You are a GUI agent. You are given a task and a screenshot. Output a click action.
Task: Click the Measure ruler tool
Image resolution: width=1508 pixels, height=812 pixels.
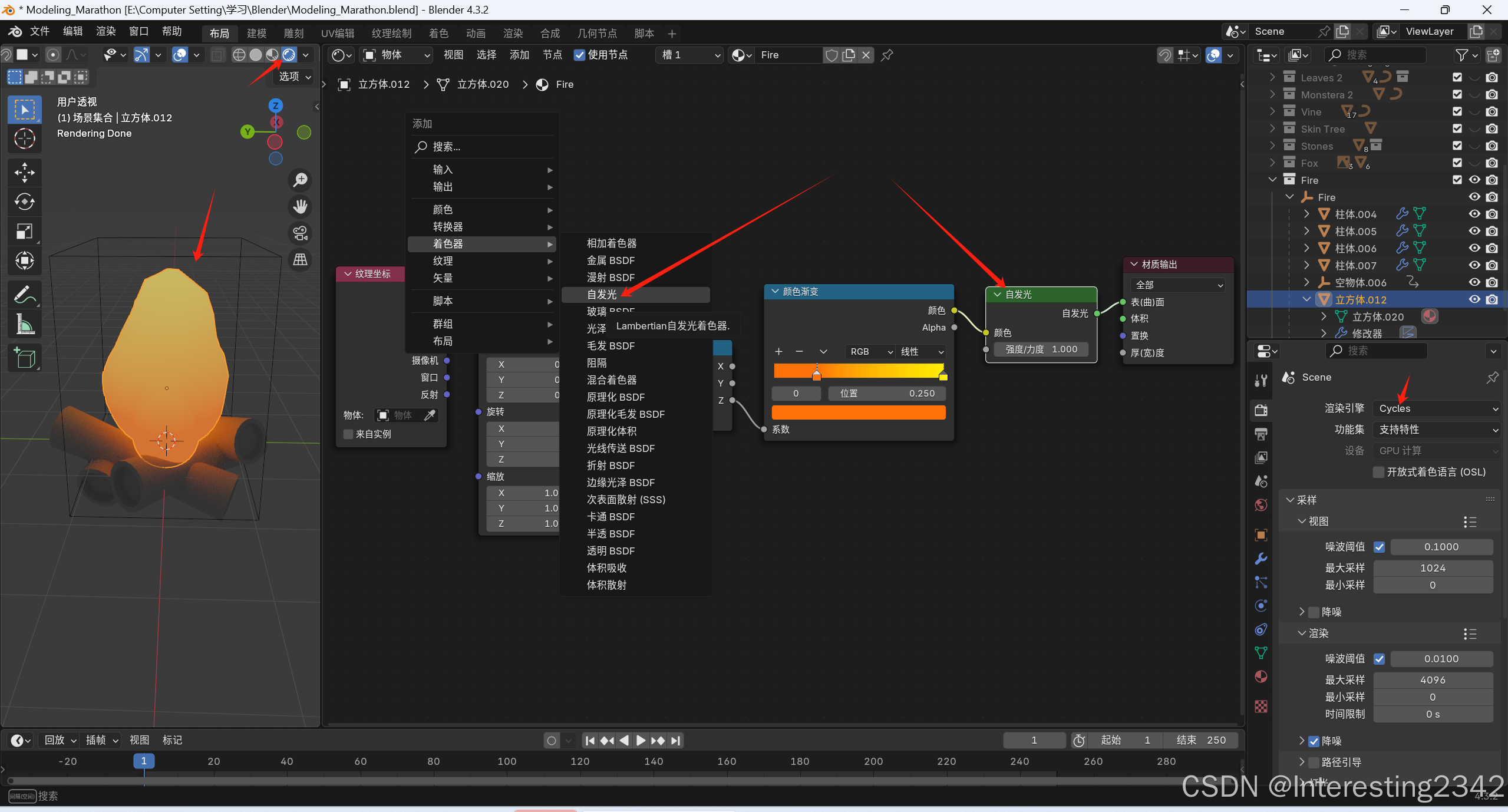[x=24, y=324]
